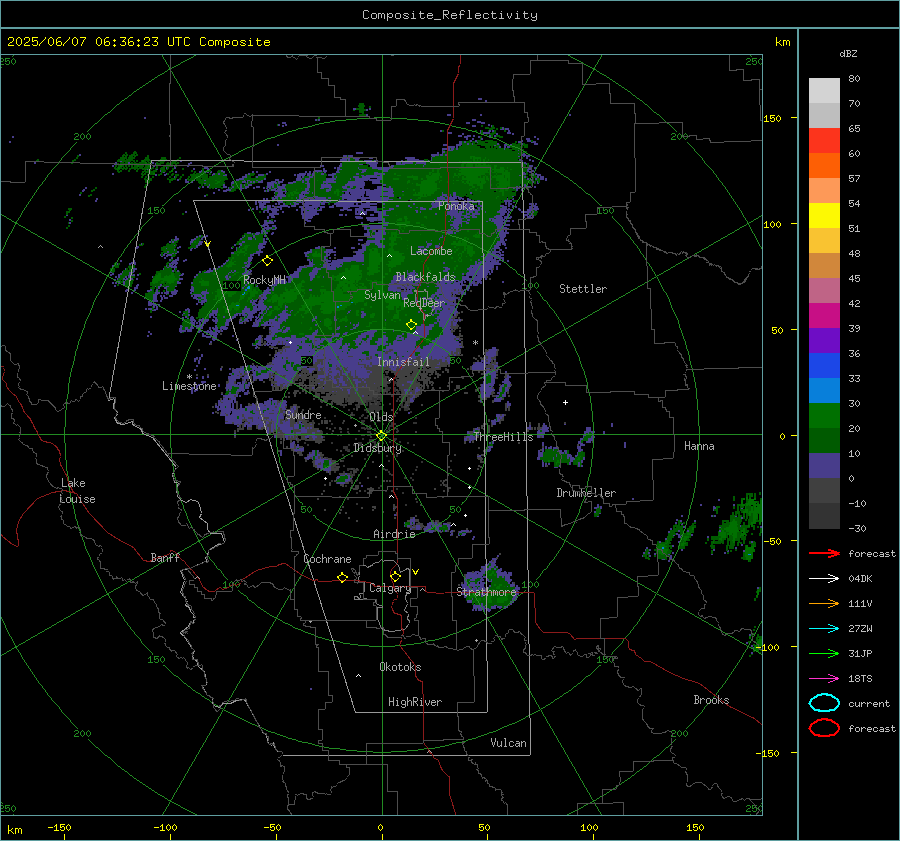The image size is (900, 841).
Task: Click the Drumheller city label
Action: pyautogui.click(x=586, y=493)
